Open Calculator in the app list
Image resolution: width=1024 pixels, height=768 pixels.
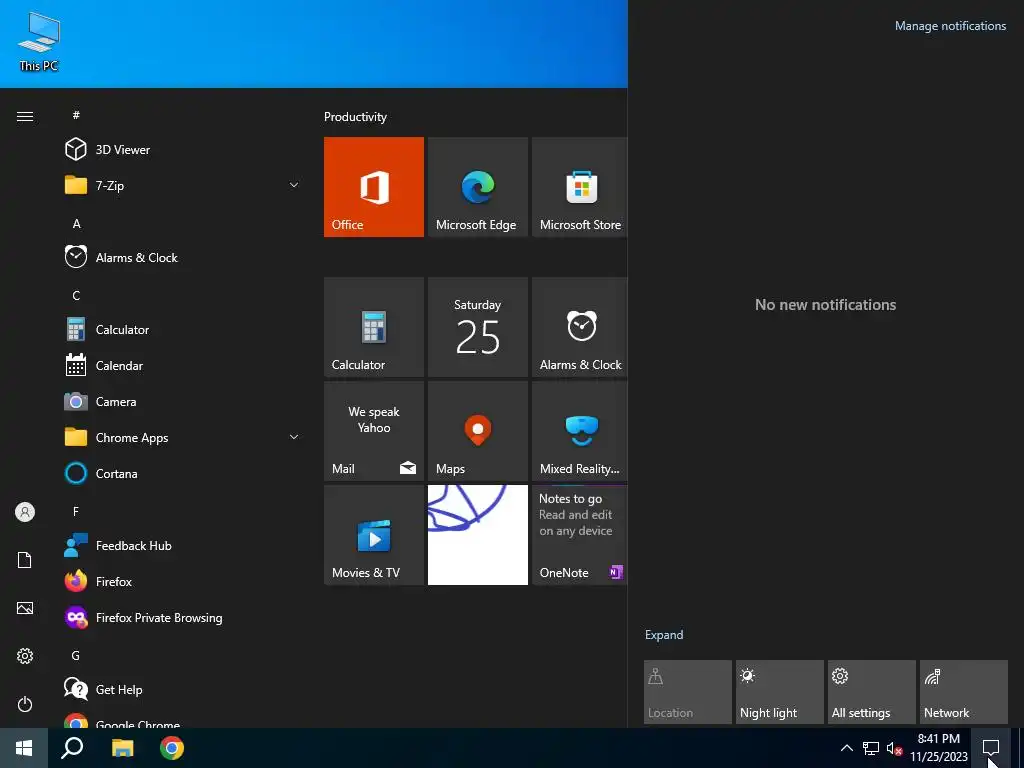click(183, 329)
